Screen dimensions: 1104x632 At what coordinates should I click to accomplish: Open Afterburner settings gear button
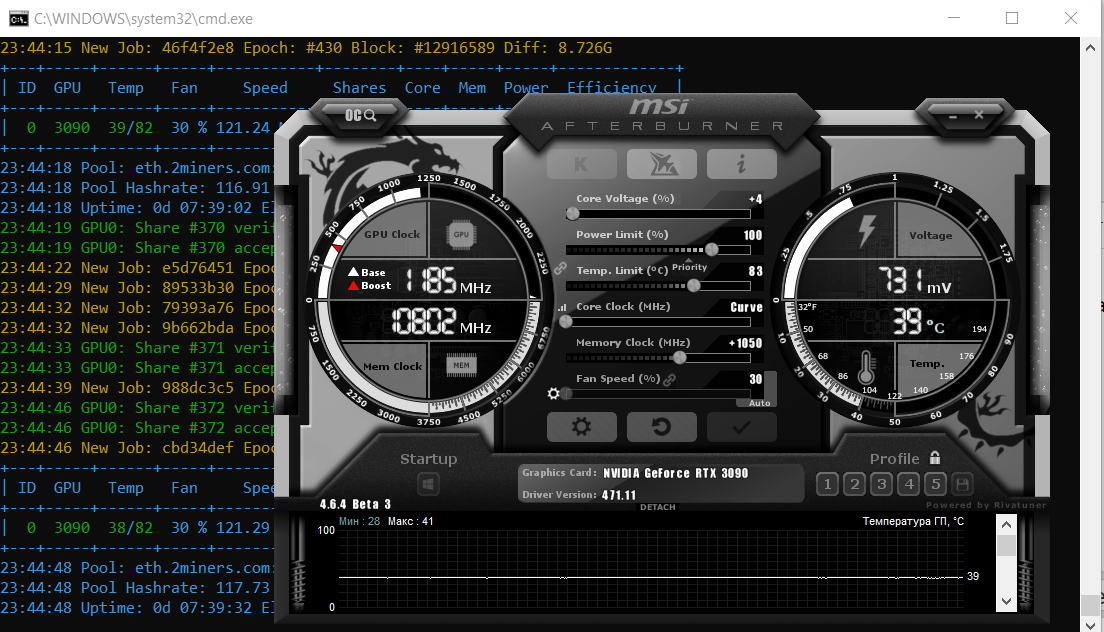tap(582, 426)
